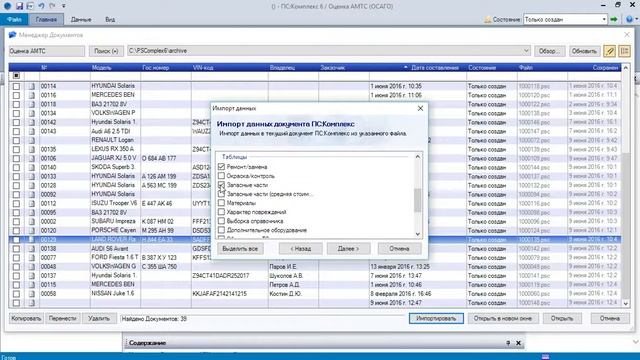Open the Файл menu tab

(14, 19)
